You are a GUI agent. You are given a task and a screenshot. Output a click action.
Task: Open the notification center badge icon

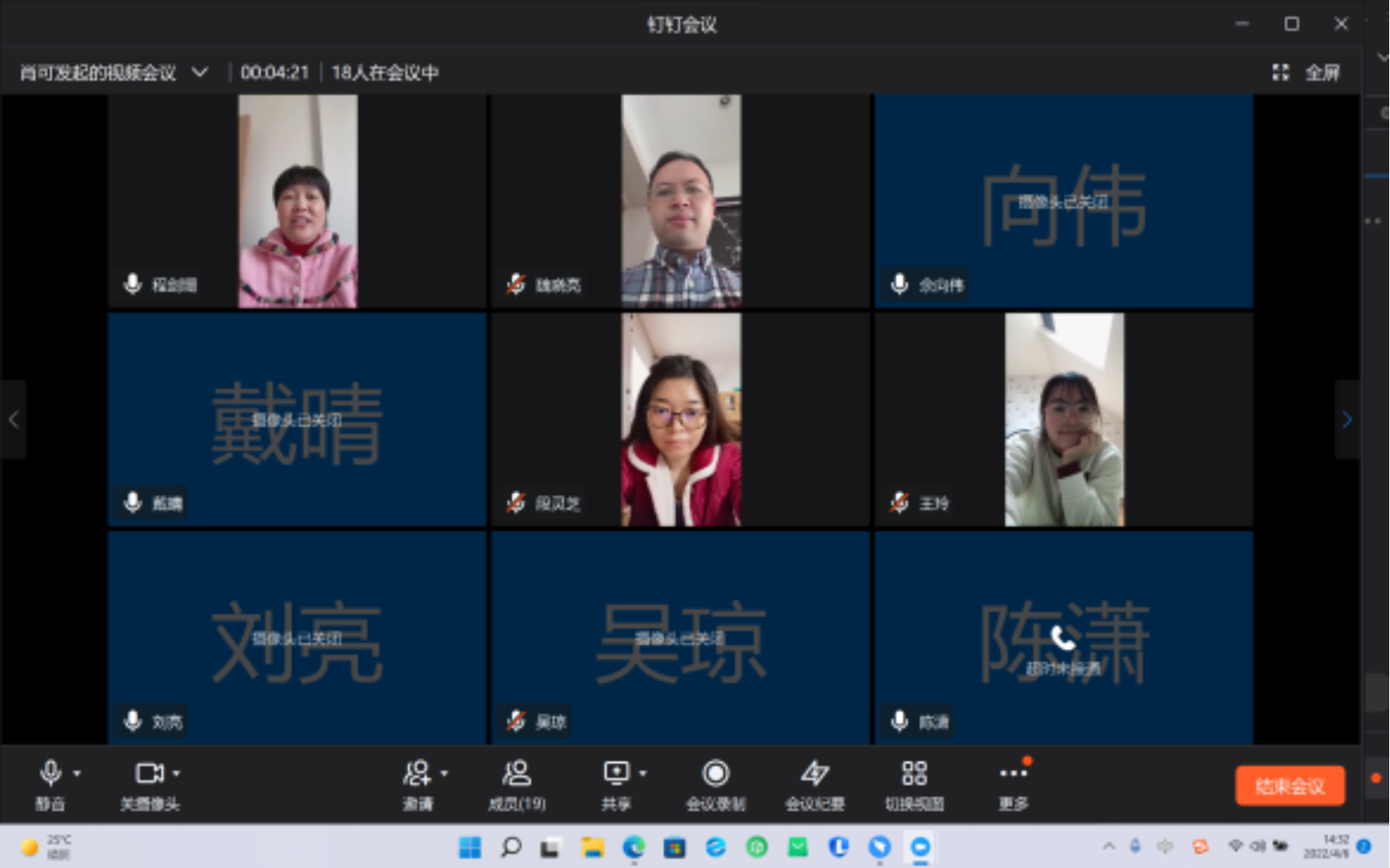(x=1364, y=846)
